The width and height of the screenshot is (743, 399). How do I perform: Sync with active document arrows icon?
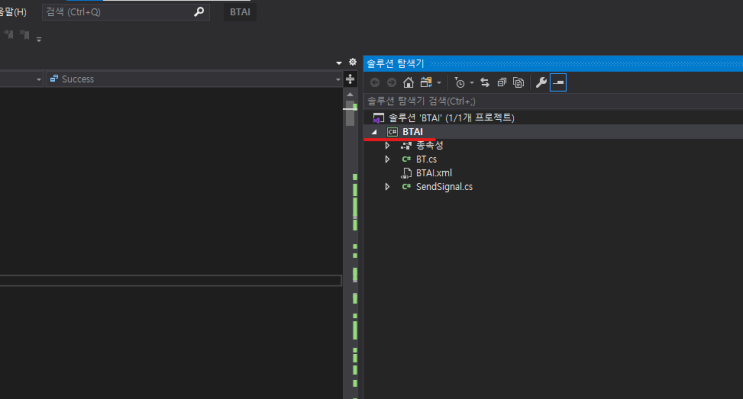coord(485,83)
